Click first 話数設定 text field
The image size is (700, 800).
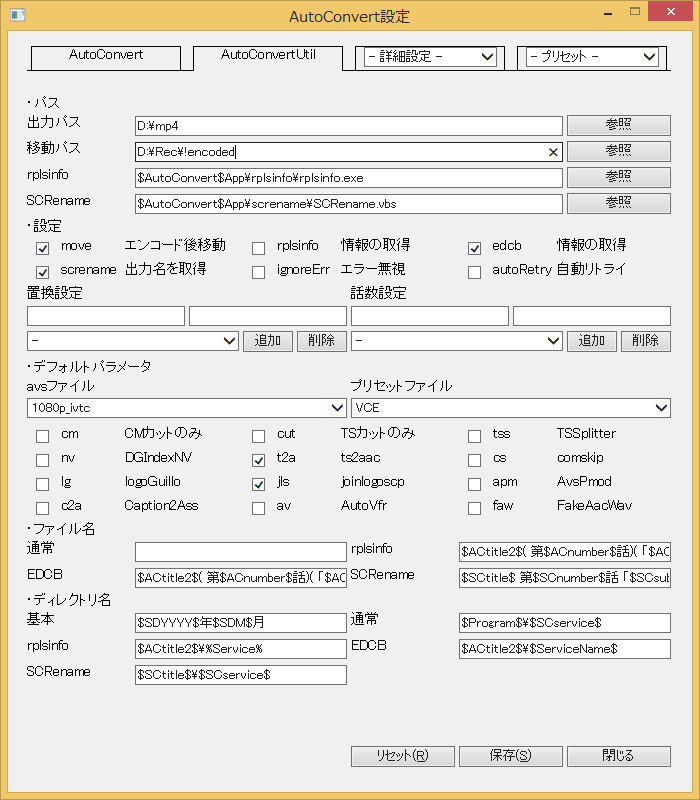[x=430, y=316]
